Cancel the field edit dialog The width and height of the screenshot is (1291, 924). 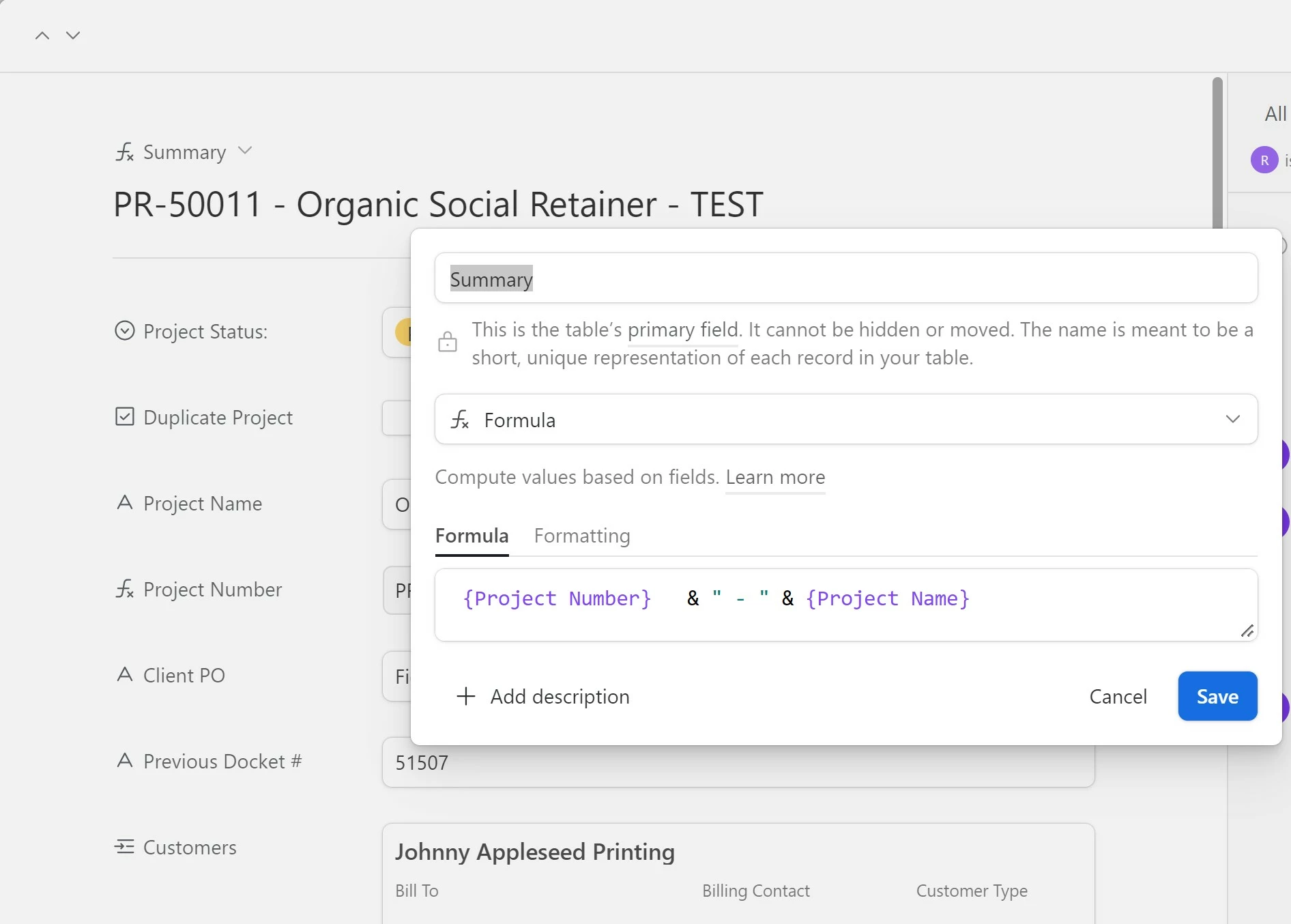click(1118, 696)
